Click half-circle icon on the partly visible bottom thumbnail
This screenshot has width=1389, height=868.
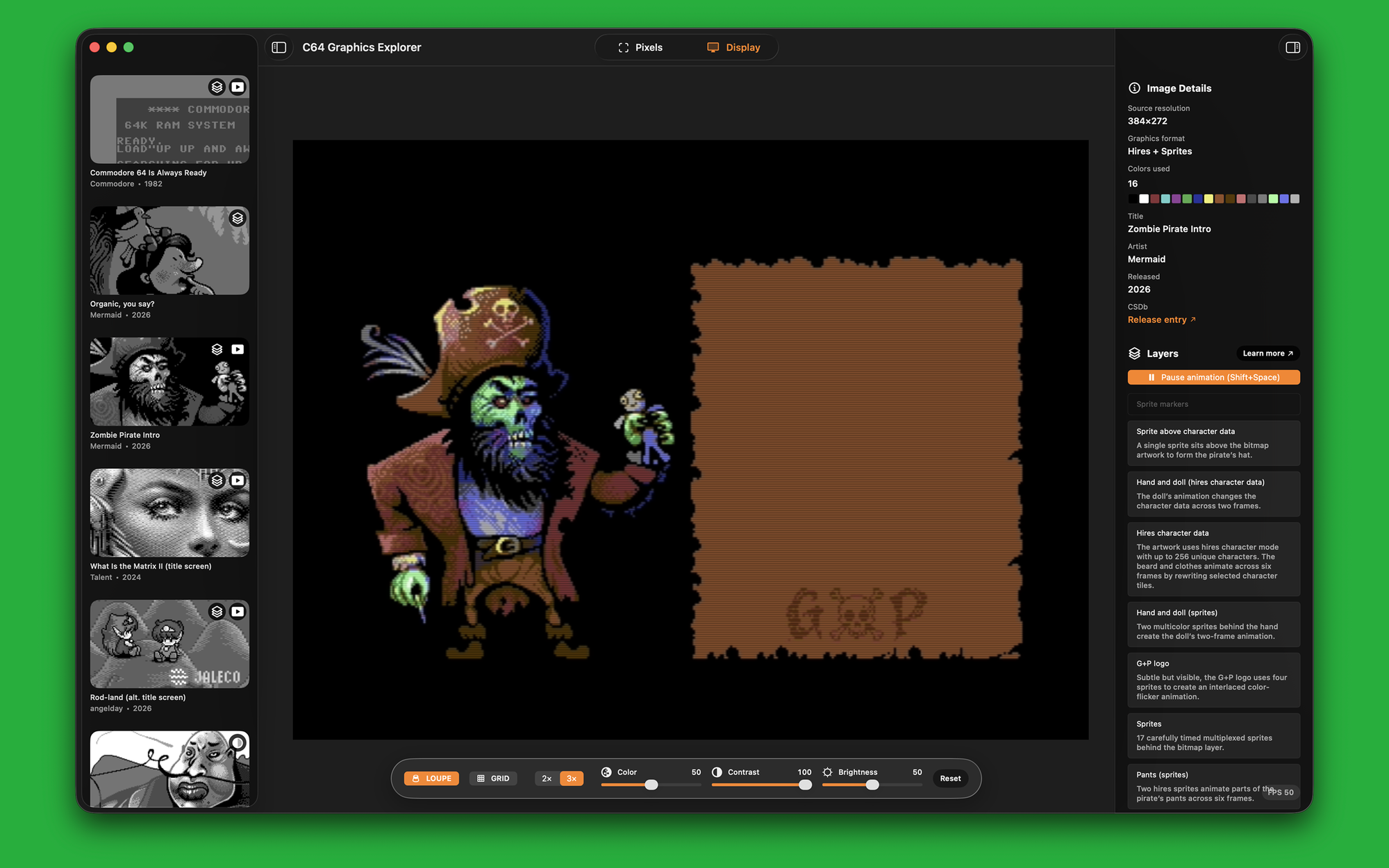click(x=238, y=743)
